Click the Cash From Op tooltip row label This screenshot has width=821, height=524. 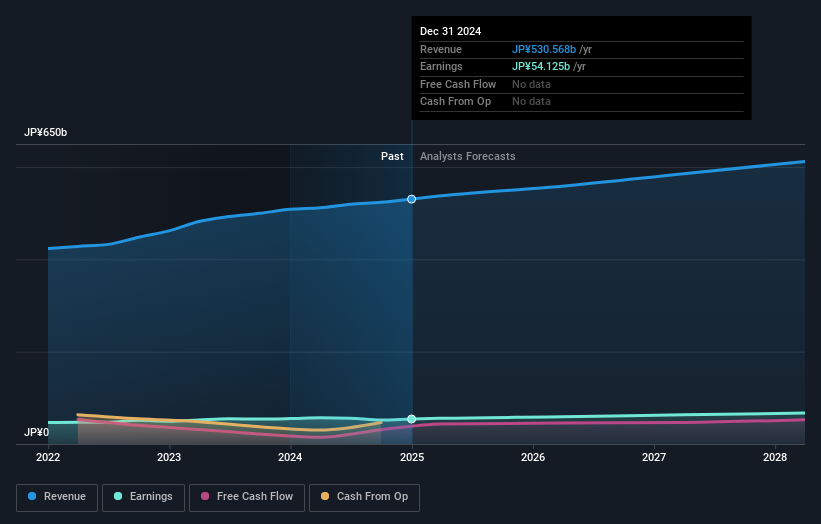coord(456,102)
